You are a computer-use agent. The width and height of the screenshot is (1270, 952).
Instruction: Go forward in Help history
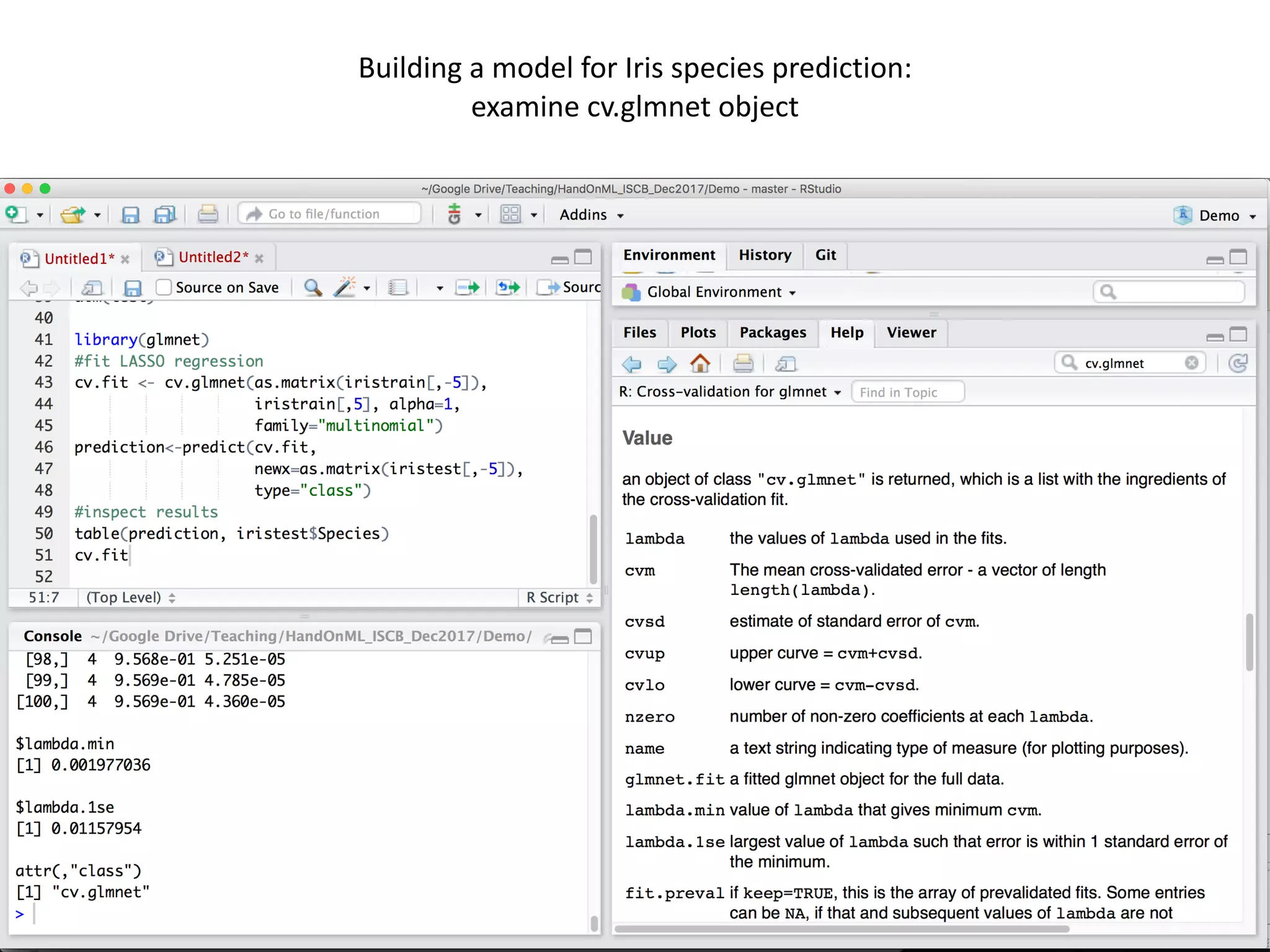coord(667,364)
